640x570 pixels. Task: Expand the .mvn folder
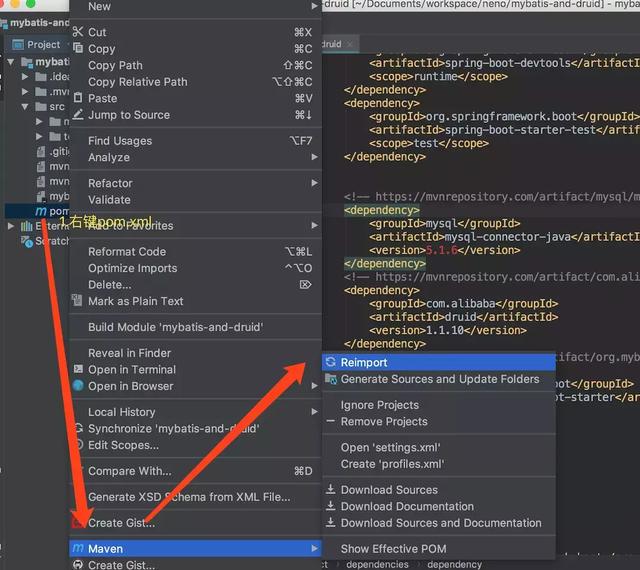point(25,91)
